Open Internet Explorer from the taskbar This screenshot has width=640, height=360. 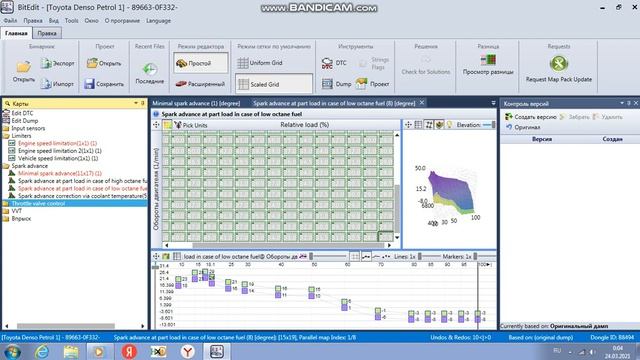point(42,351)
